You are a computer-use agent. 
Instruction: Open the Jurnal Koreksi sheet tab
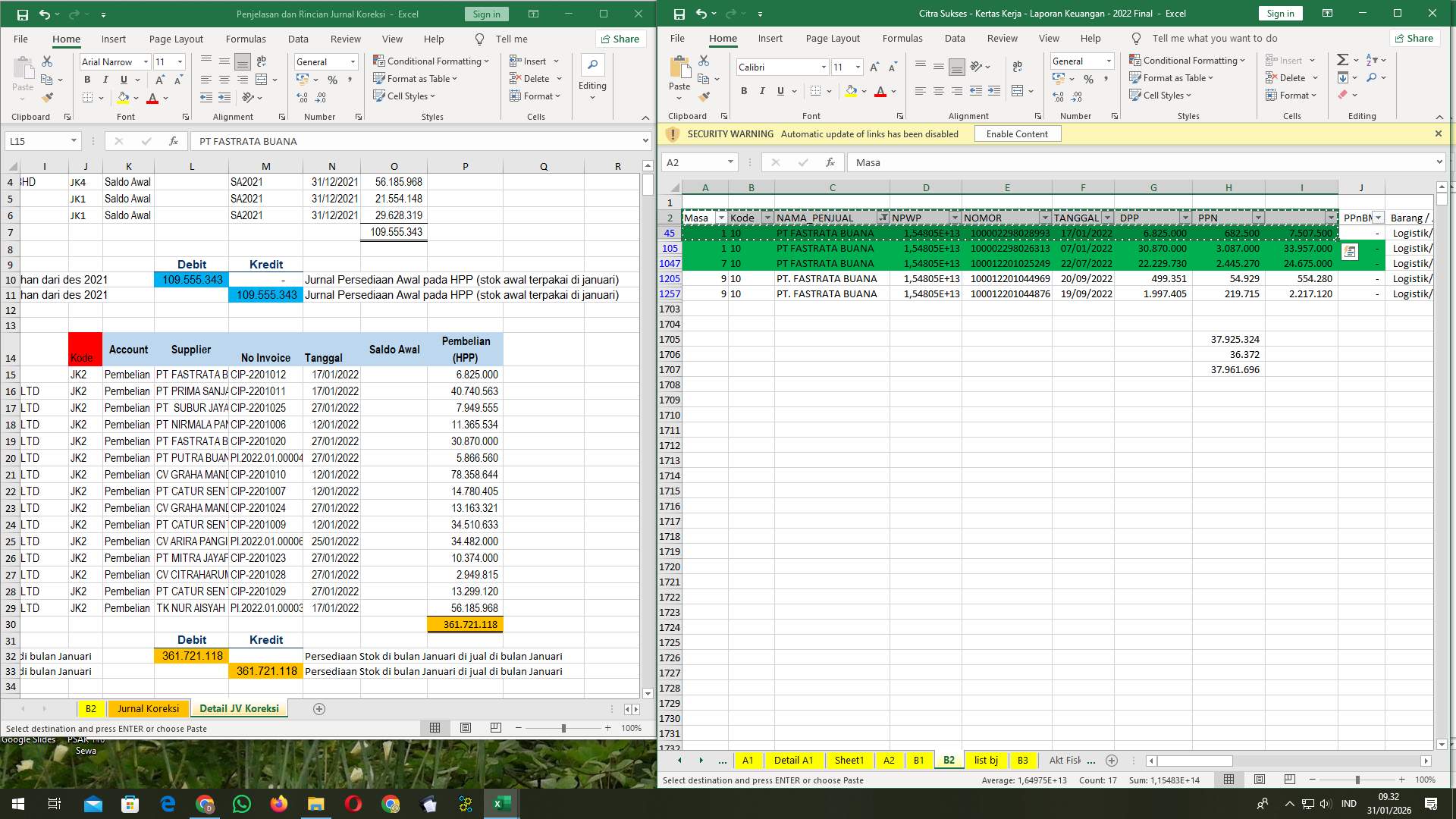[148, 708]
